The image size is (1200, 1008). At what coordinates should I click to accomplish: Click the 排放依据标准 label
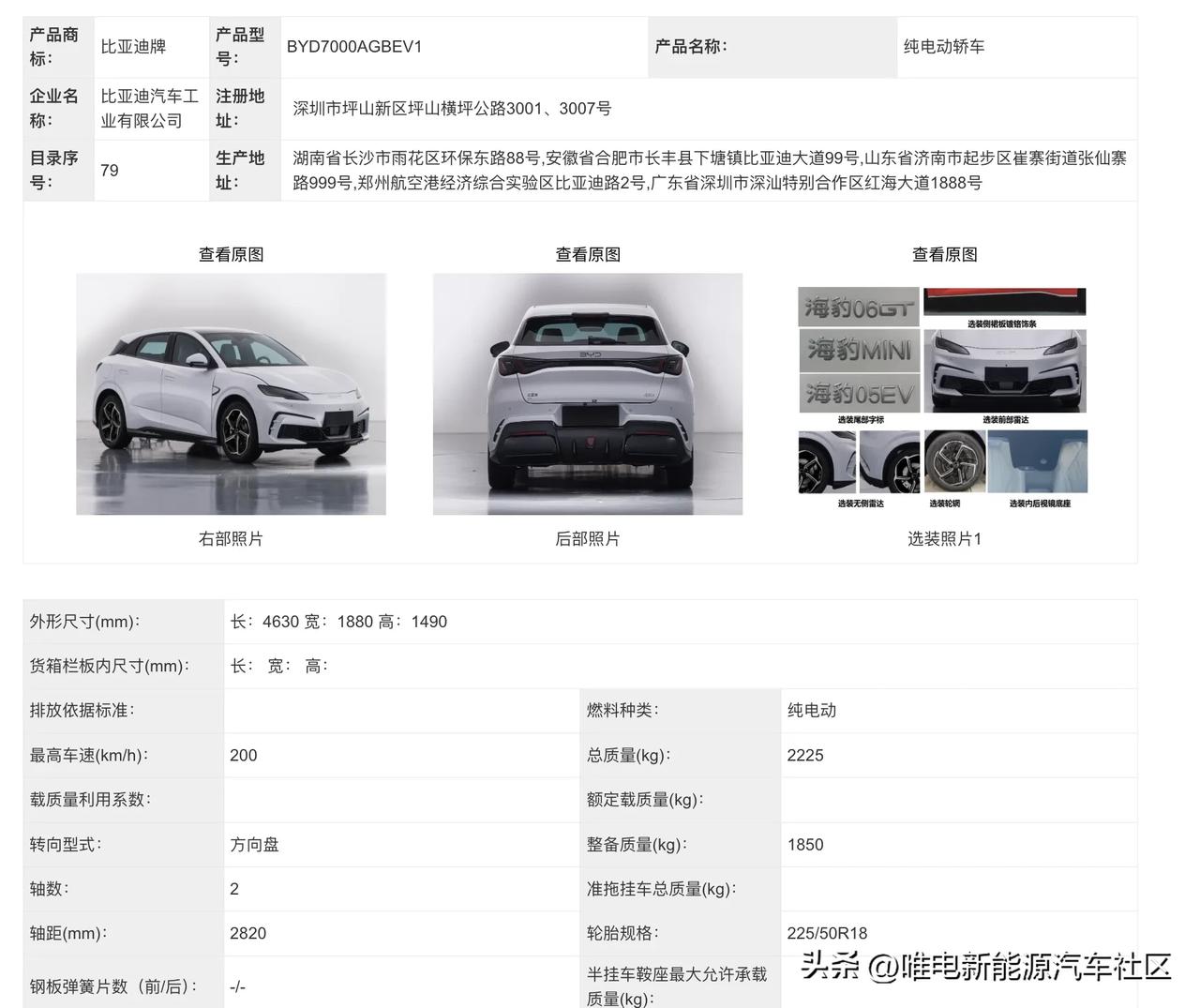82,710
